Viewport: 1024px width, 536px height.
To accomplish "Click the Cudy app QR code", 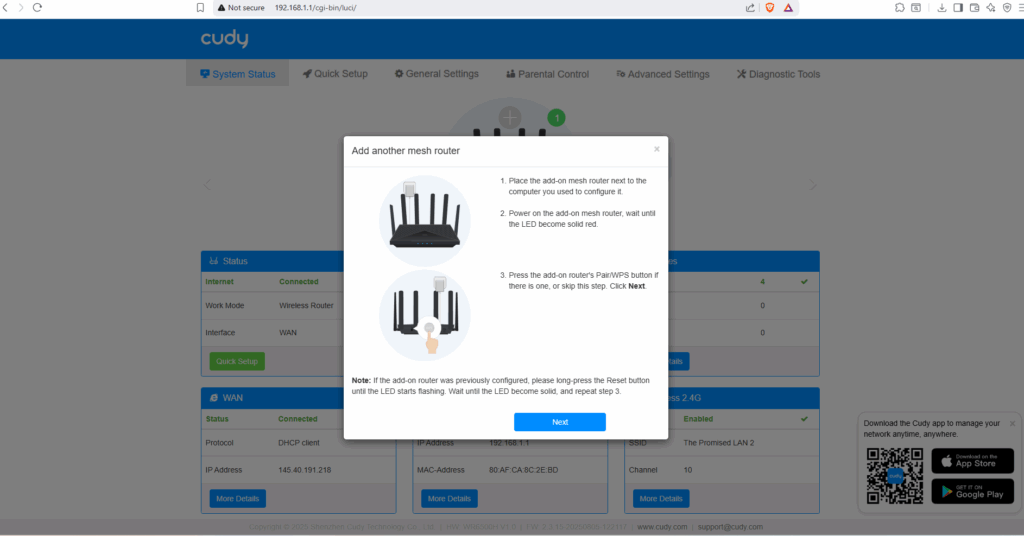I will [x=895, y=475].
